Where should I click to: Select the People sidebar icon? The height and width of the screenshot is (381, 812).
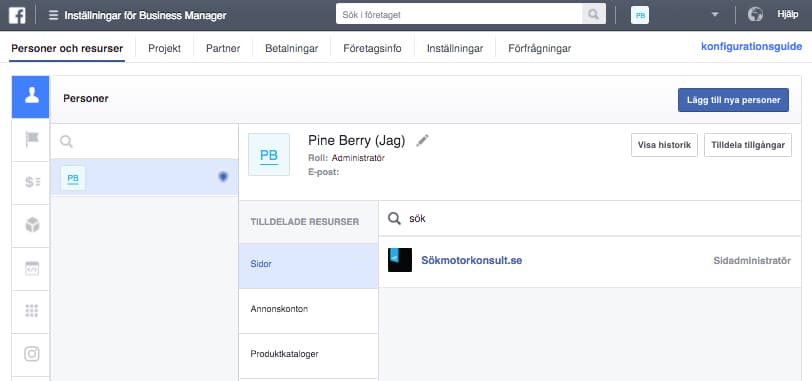(31, 97)
